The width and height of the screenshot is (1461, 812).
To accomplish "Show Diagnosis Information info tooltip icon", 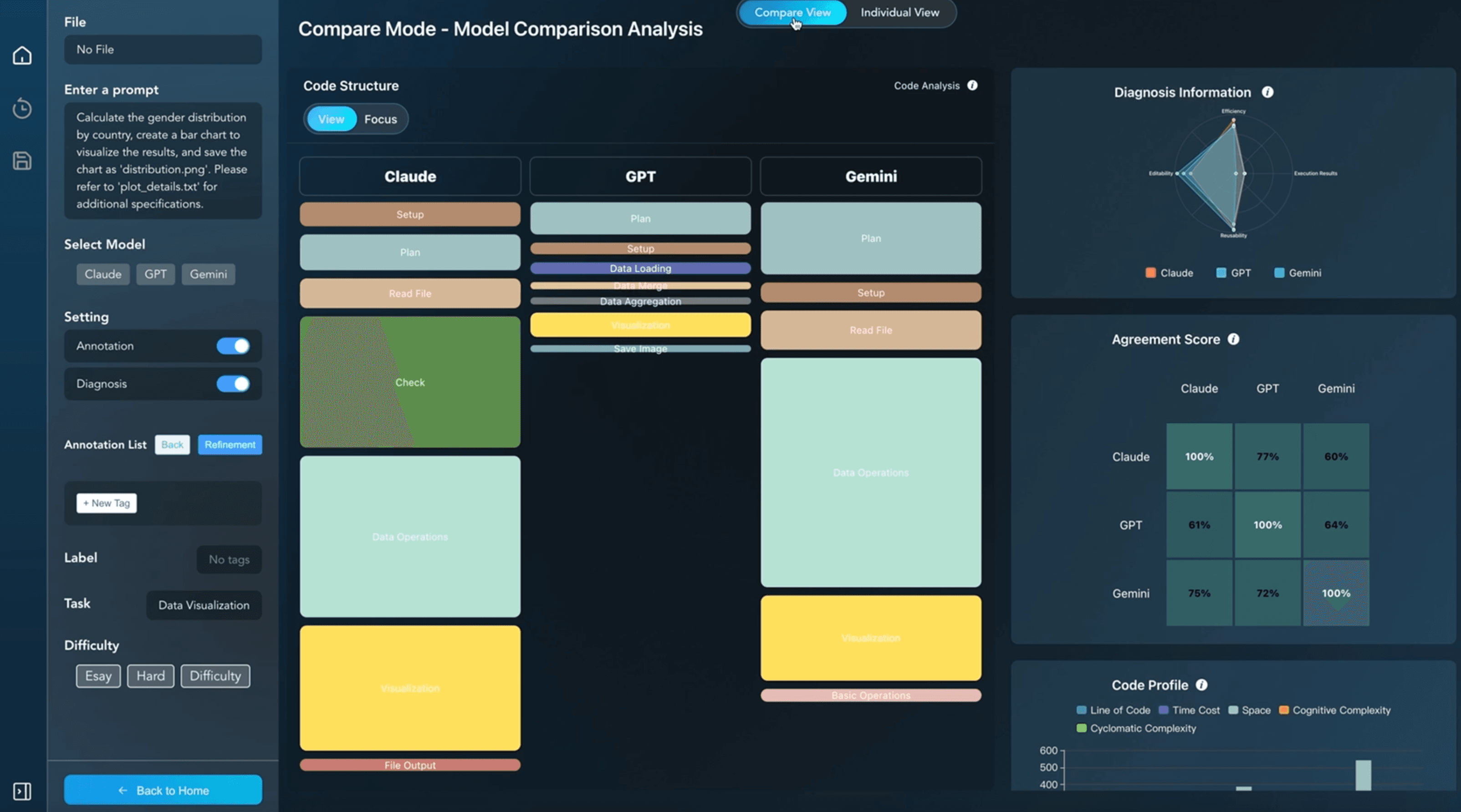I will tap(1267, 92).
